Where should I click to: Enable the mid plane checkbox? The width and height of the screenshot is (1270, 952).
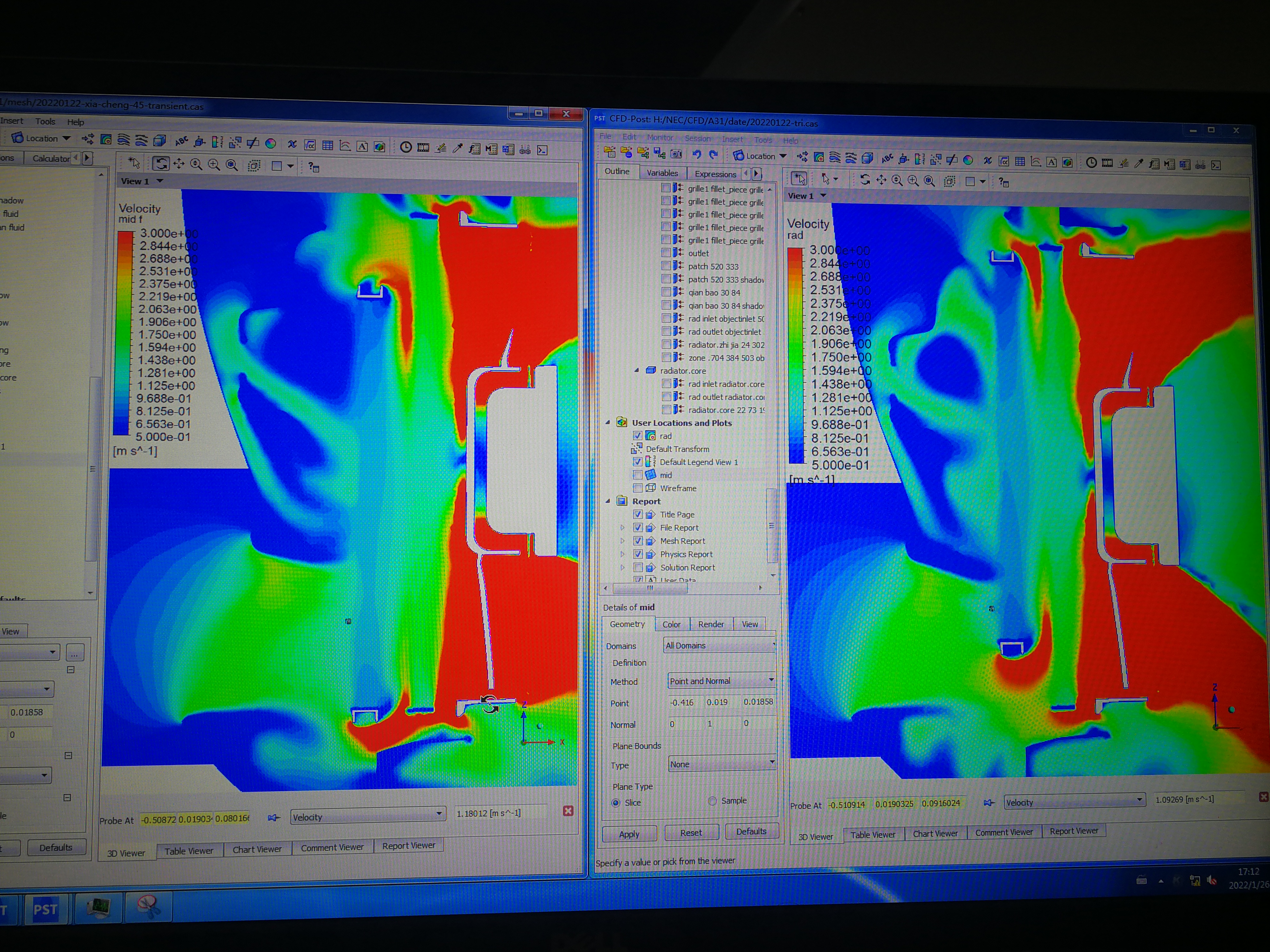[637, 475]
